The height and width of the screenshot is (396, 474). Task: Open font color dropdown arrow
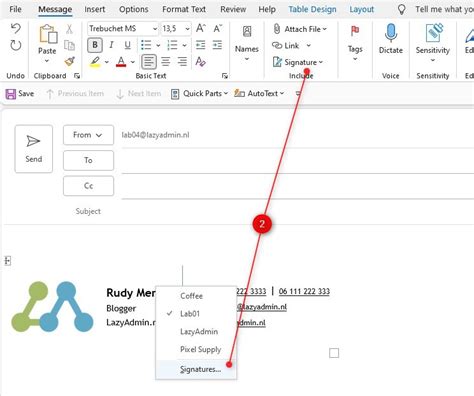tap(133, 62)
